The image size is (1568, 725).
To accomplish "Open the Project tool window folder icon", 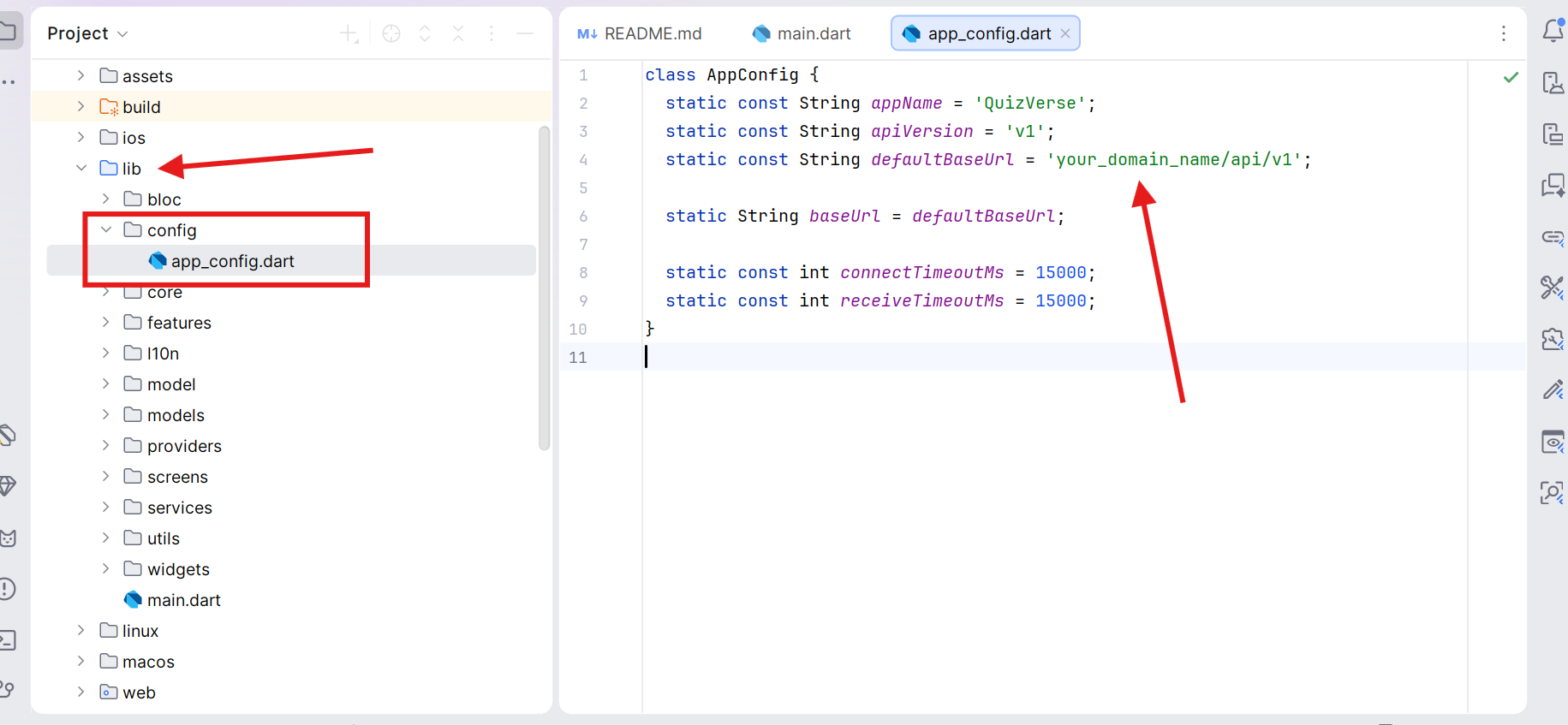I will pyautogui.click(x=7, y=32).
